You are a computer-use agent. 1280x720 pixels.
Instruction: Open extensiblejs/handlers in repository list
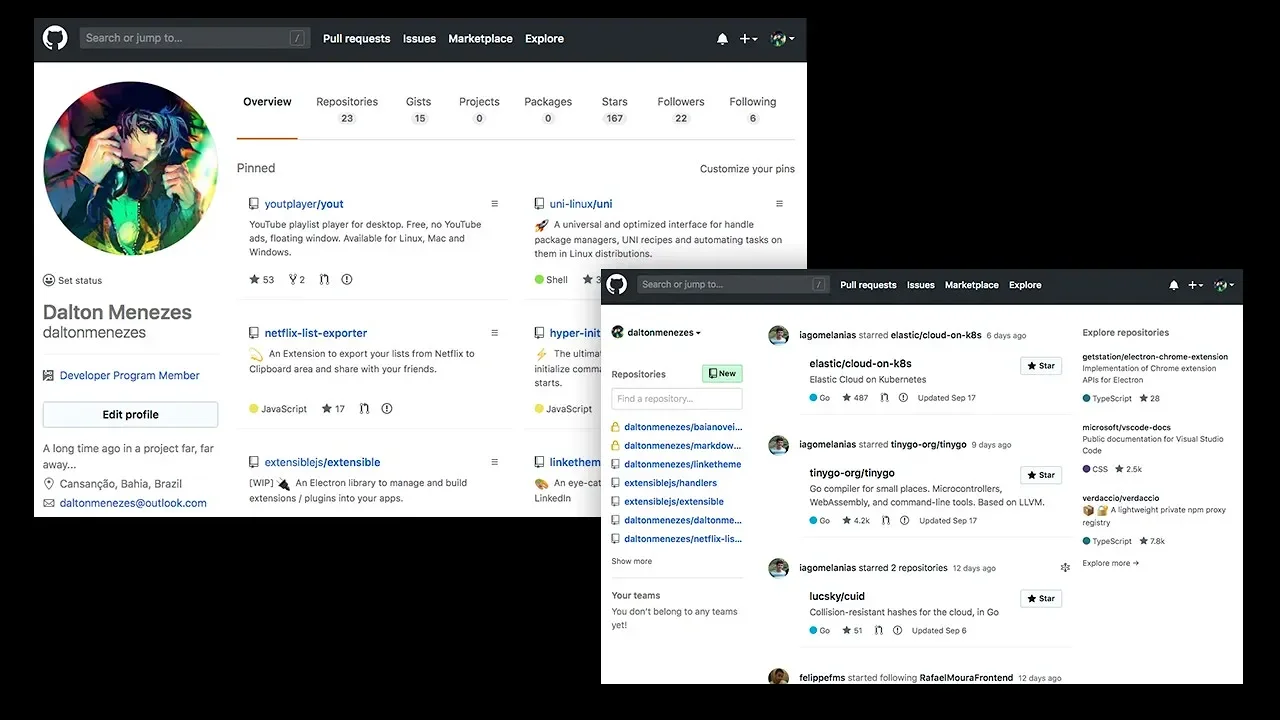coord(671,483)
